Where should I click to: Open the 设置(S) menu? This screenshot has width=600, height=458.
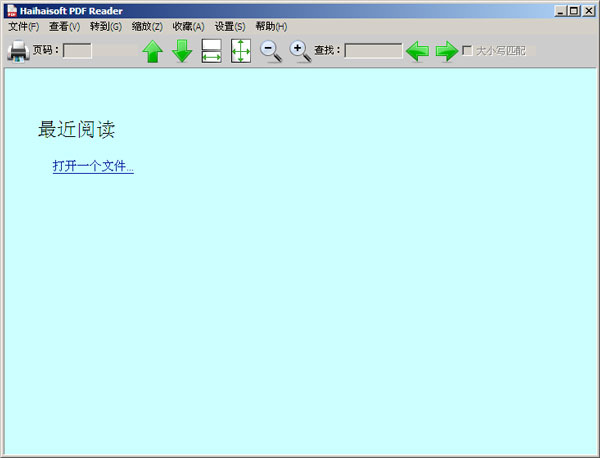point(229,26)
